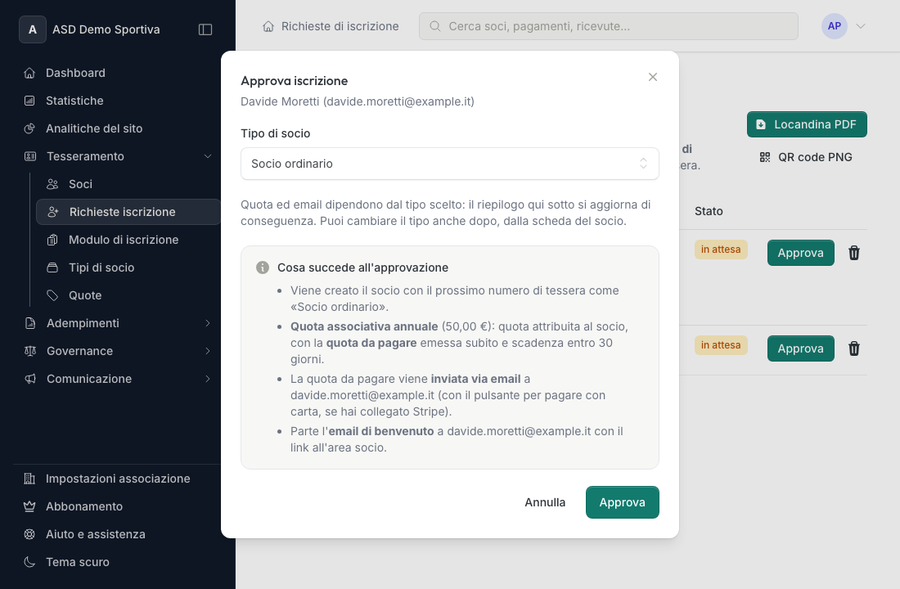Expand the Governance section chevron

(x=208, y=351)
